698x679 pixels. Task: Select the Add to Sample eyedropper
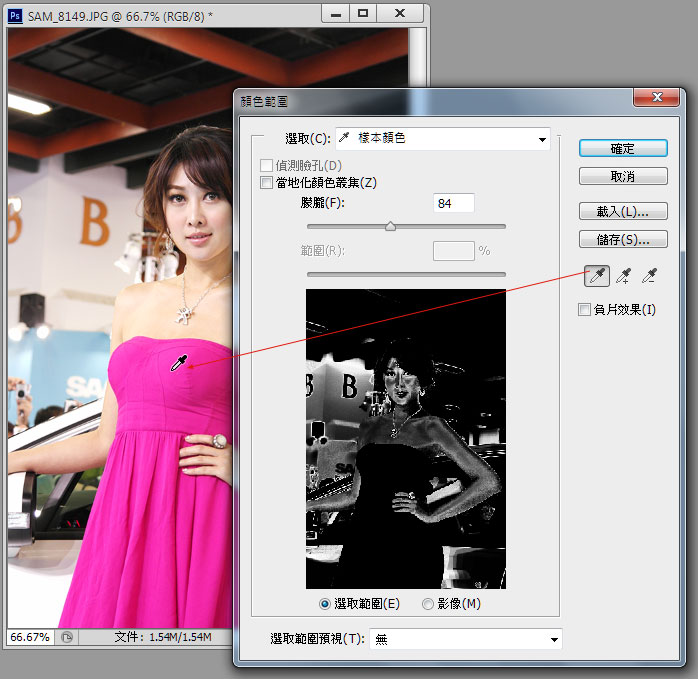(623, 274)
